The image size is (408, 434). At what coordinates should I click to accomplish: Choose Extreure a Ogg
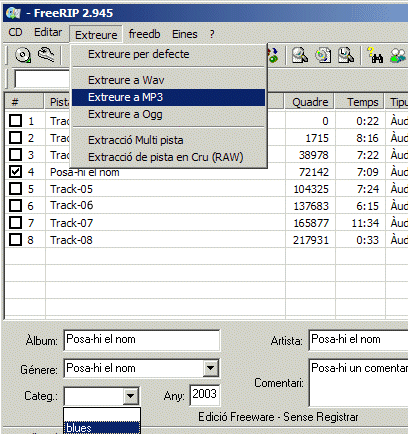169,114
